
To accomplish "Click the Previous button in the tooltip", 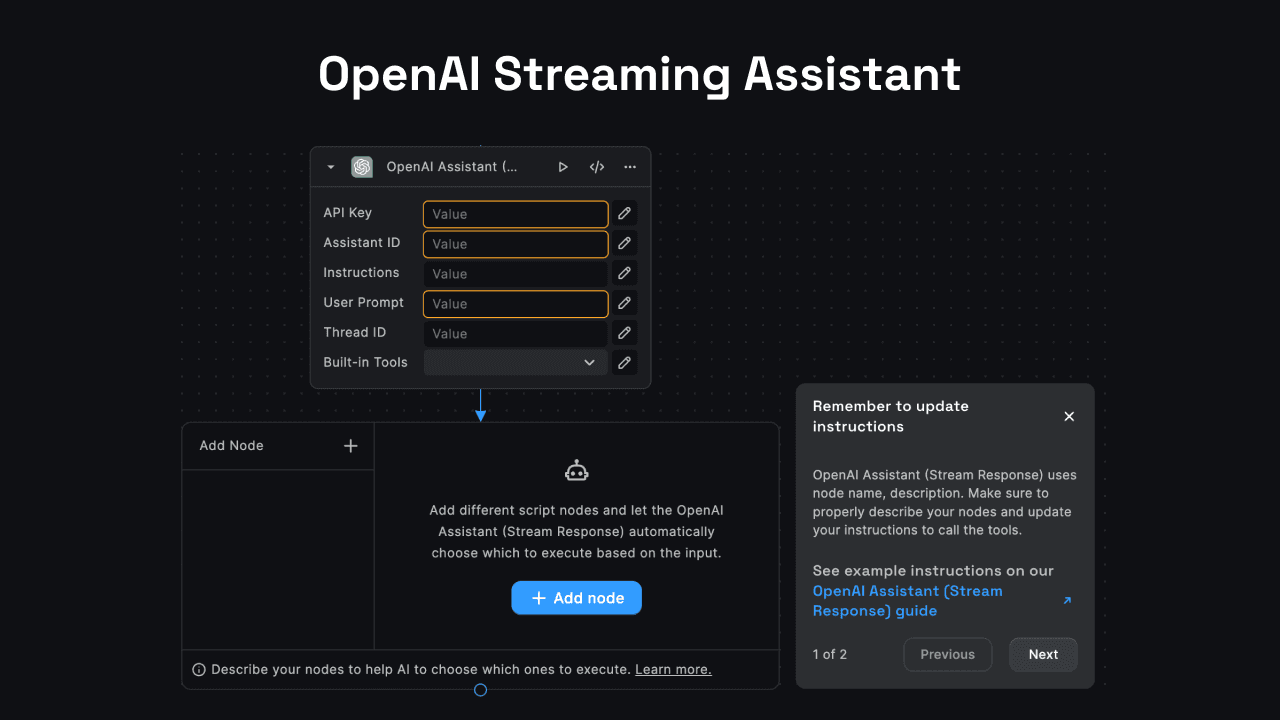I will (x=947, y=654).
